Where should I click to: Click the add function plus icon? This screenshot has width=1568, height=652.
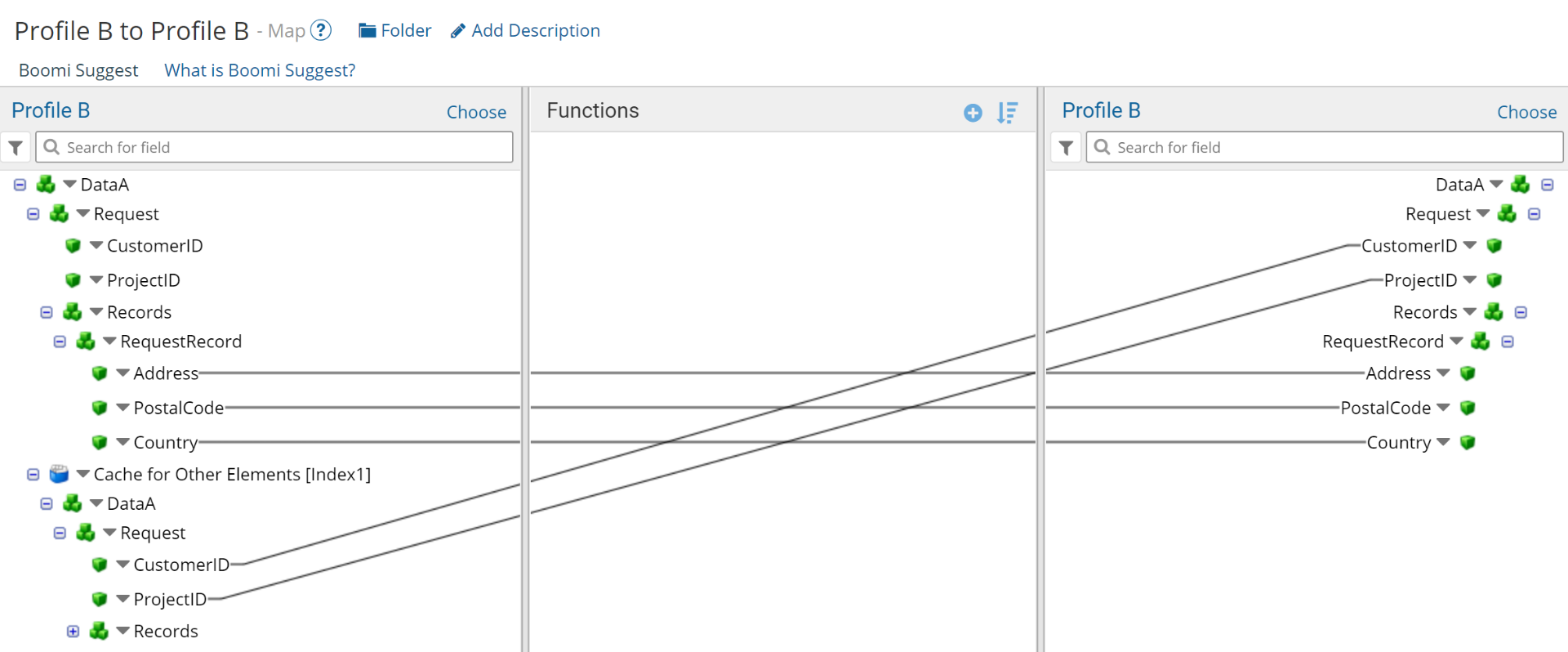coord(973,114)
